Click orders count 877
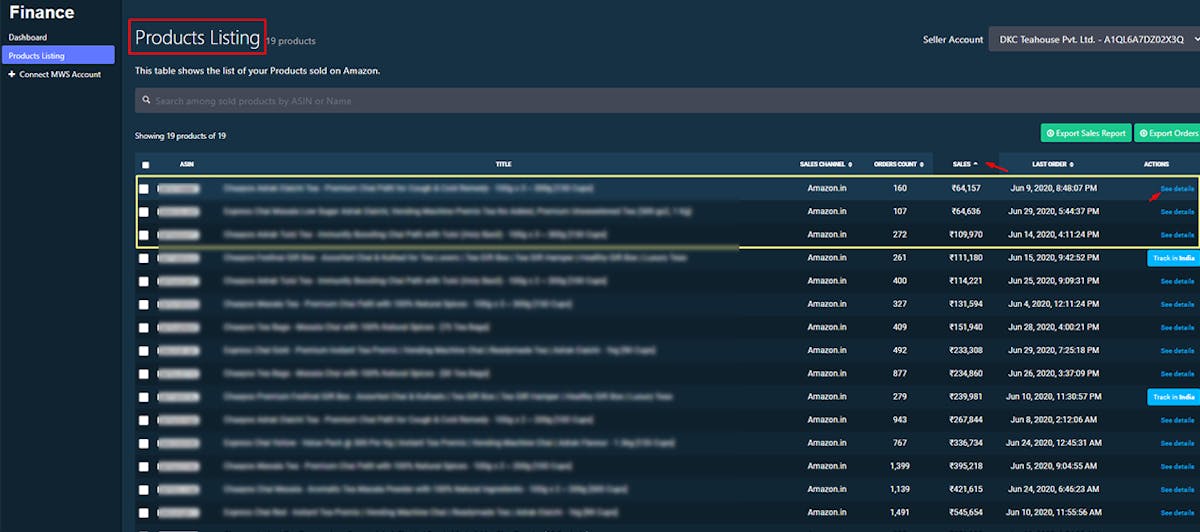 click(898, 374)
